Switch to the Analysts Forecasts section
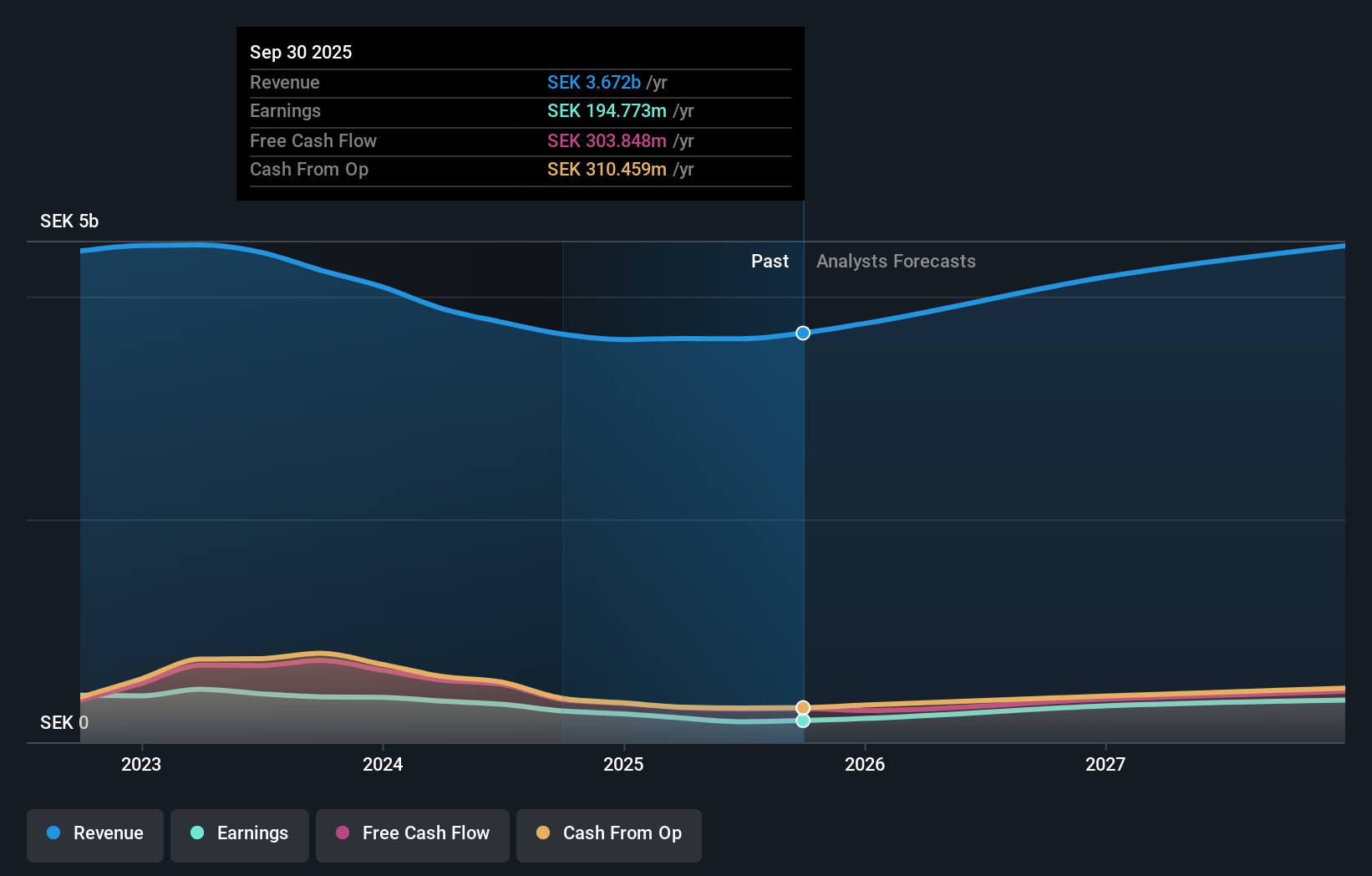This screenshot has height=876, width=1372. click(x=895, y=261)
